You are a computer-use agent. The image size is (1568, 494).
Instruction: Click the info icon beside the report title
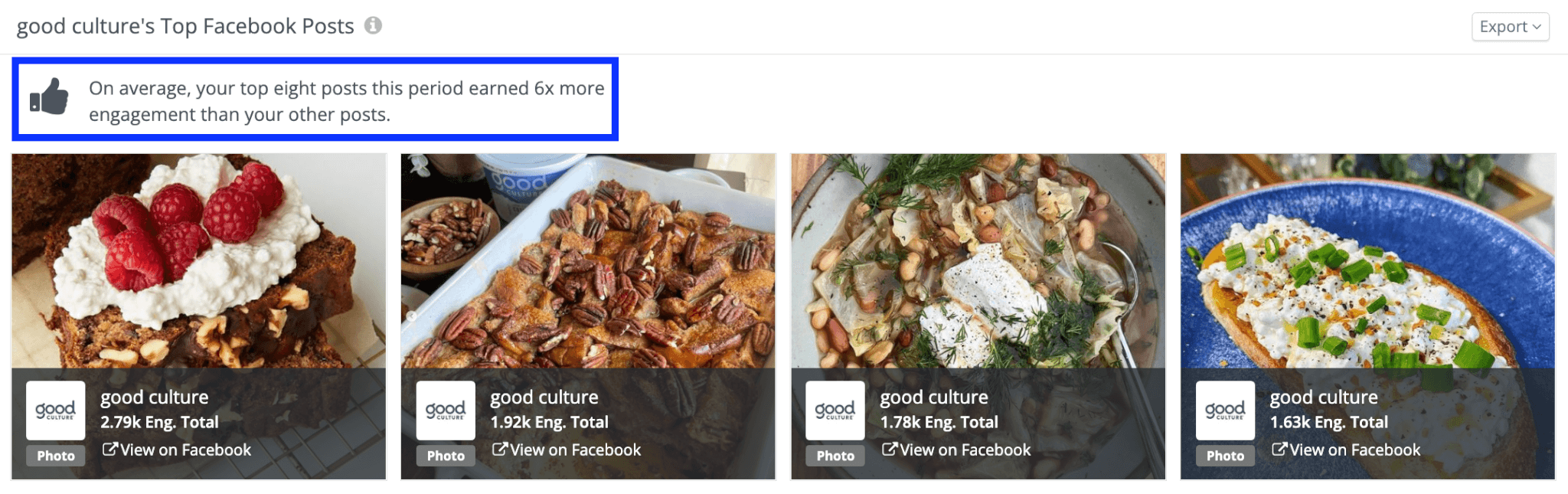tap(374, 25)
